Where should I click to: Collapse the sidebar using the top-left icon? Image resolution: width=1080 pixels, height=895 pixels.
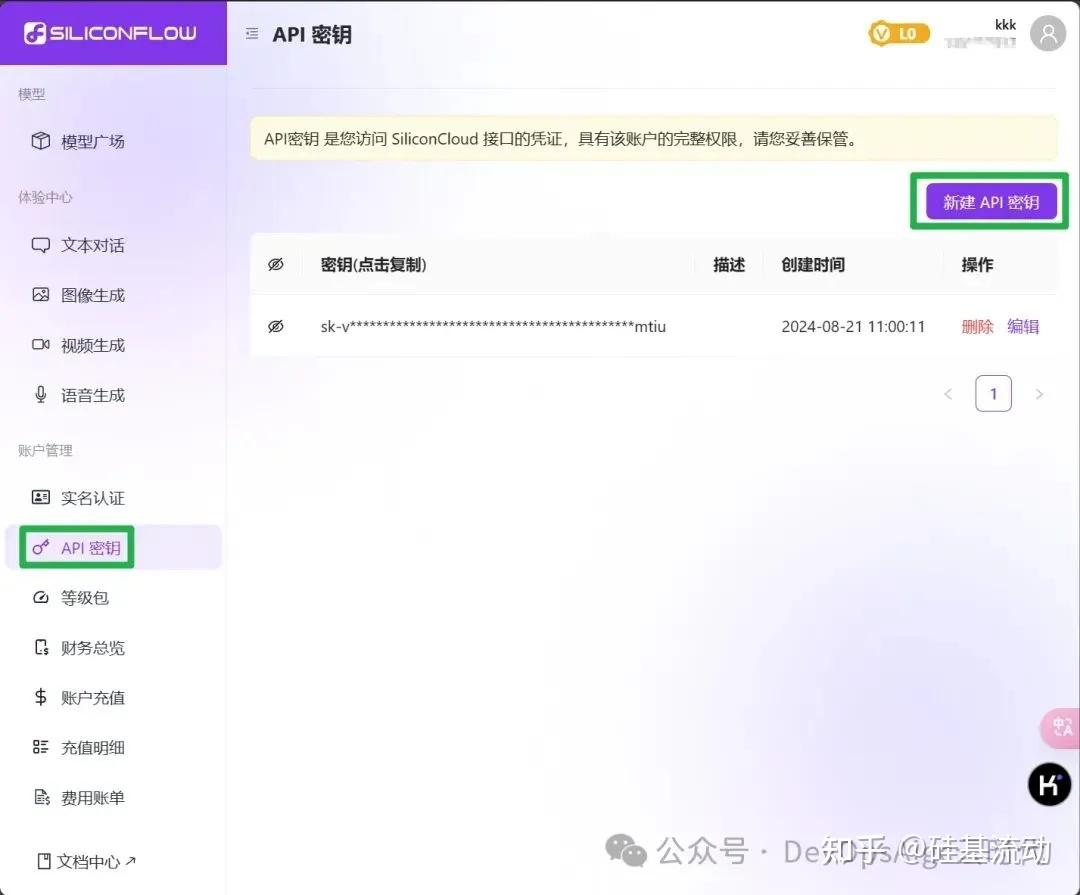pos(251,33)
